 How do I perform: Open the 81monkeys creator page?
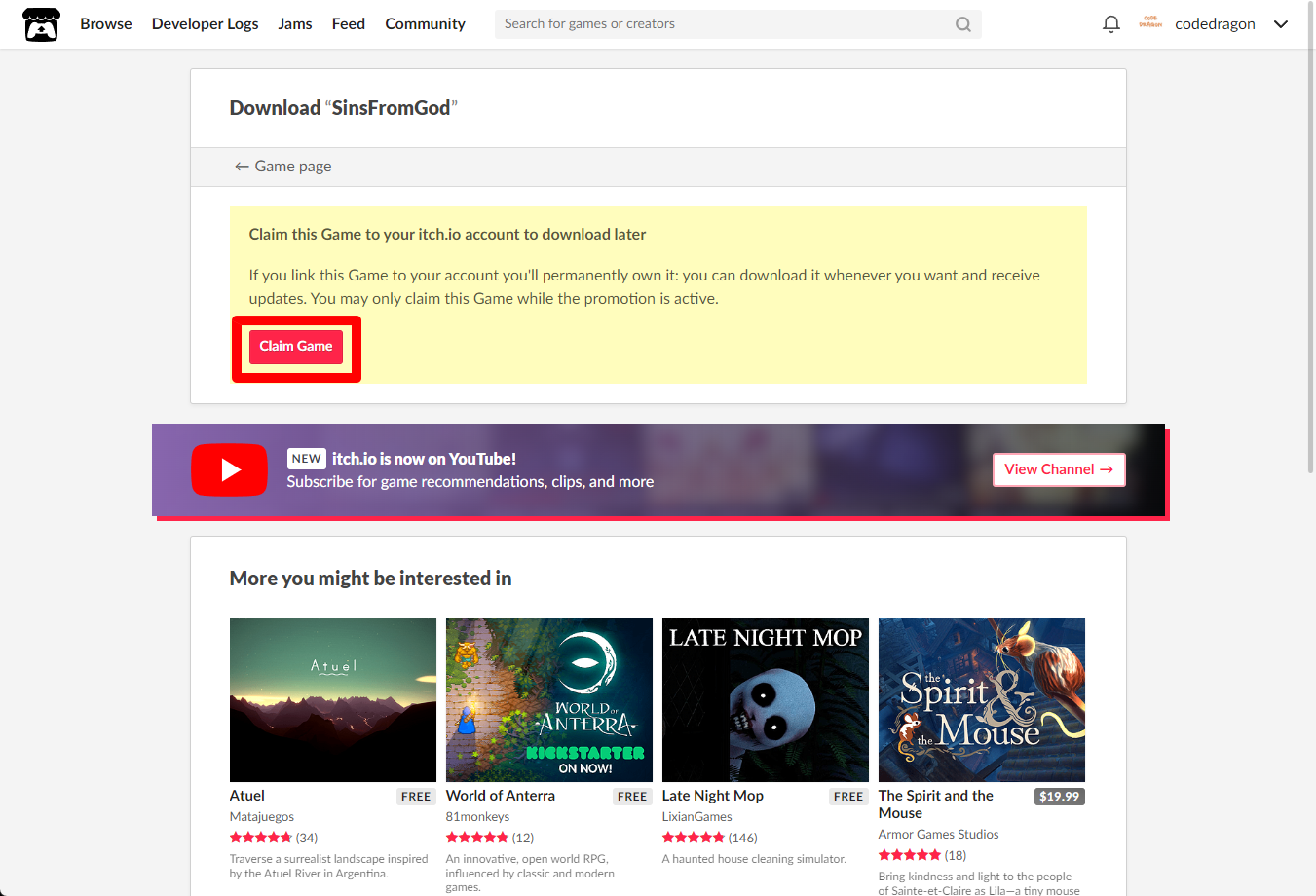pos(478,817)
